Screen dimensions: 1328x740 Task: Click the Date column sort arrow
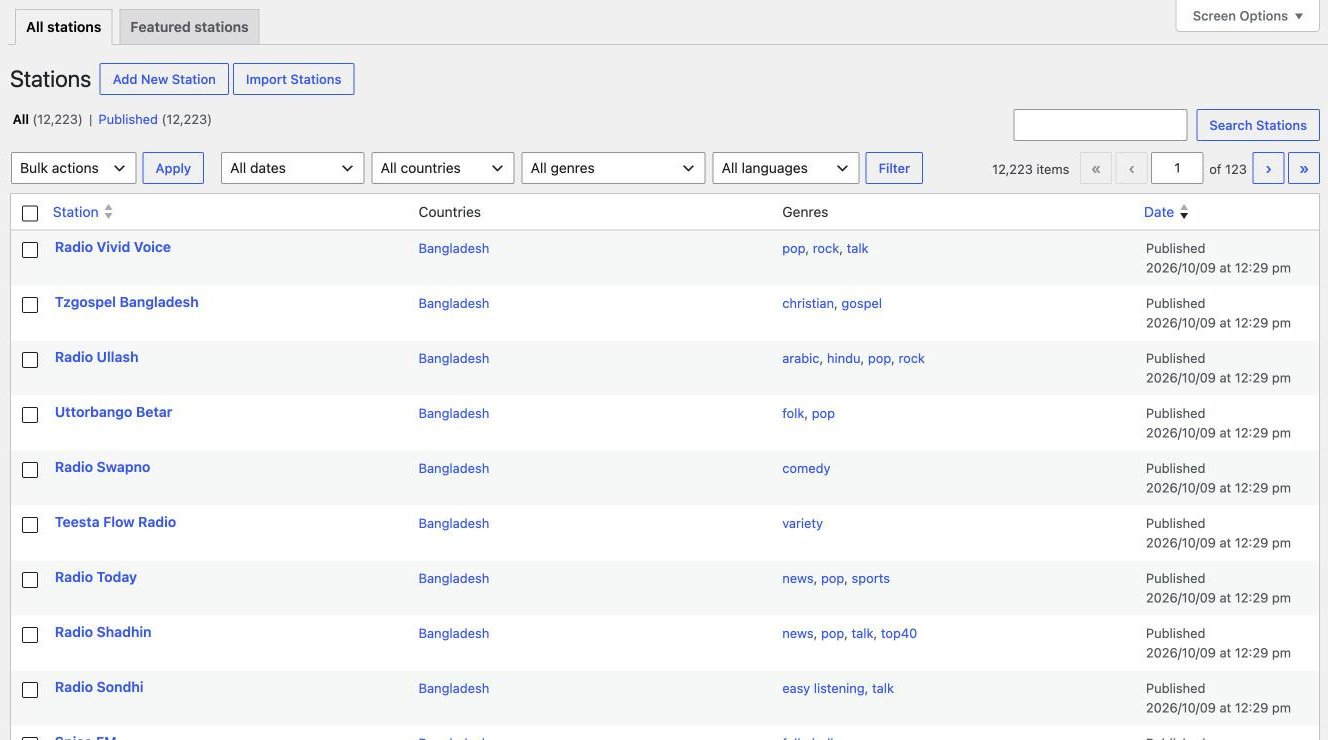[1184, 212]
